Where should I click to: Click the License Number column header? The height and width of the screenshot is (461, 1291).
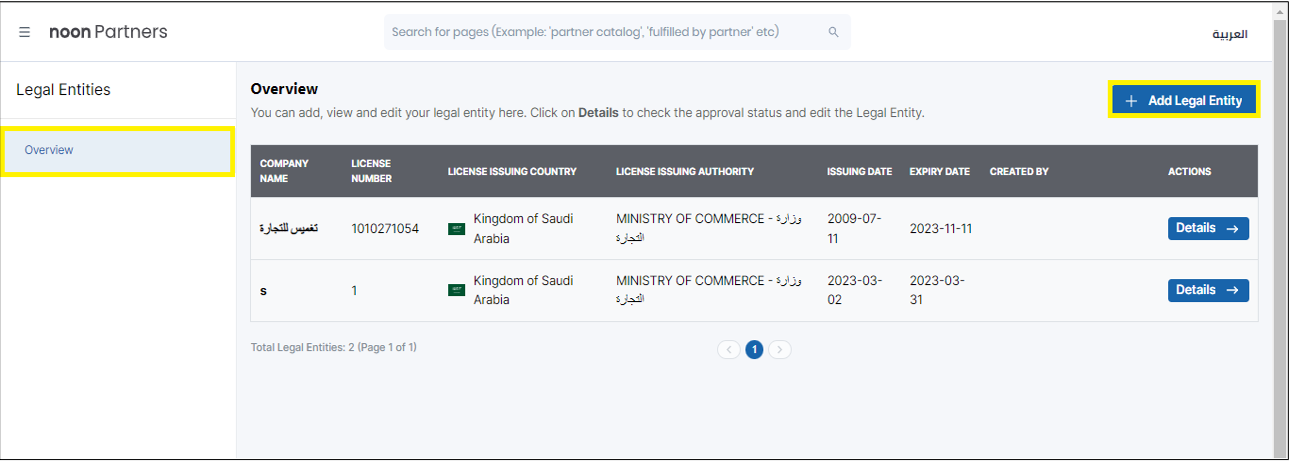point(372,171)
